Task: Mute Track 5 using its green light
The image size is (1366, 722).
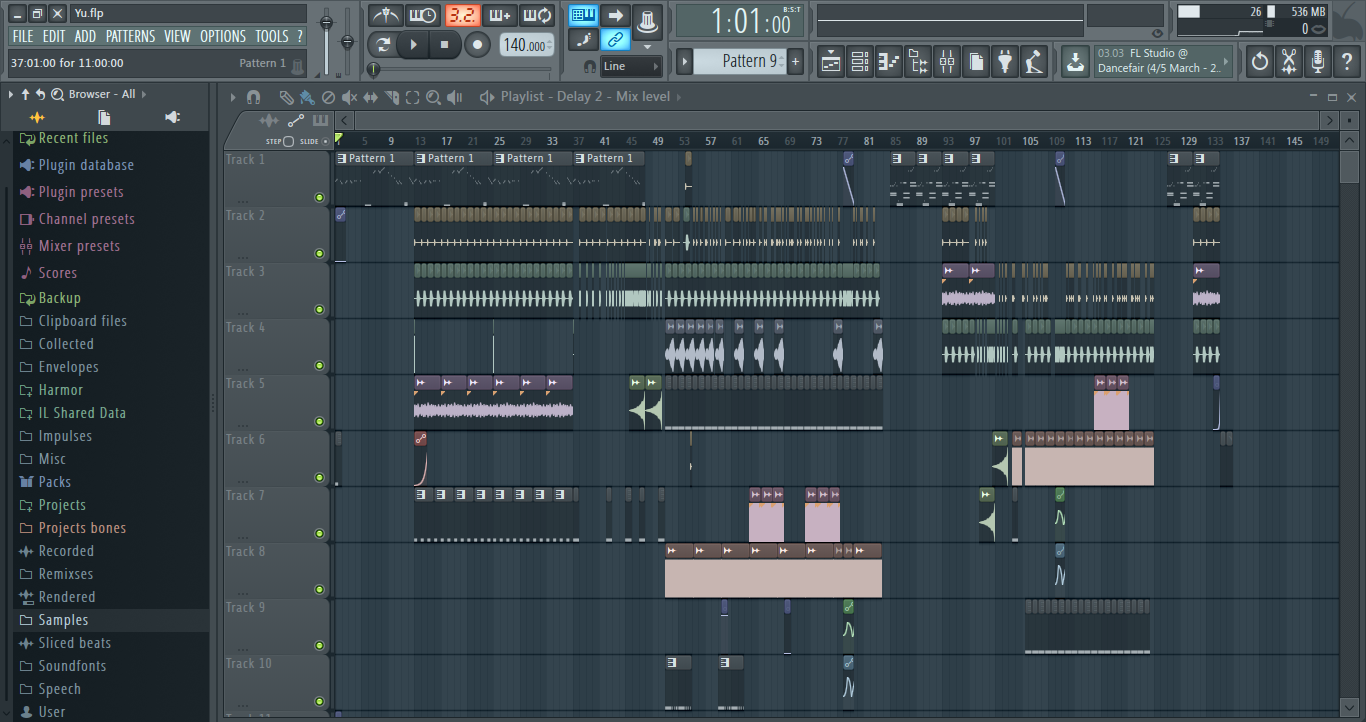Action: click(320, 421)
